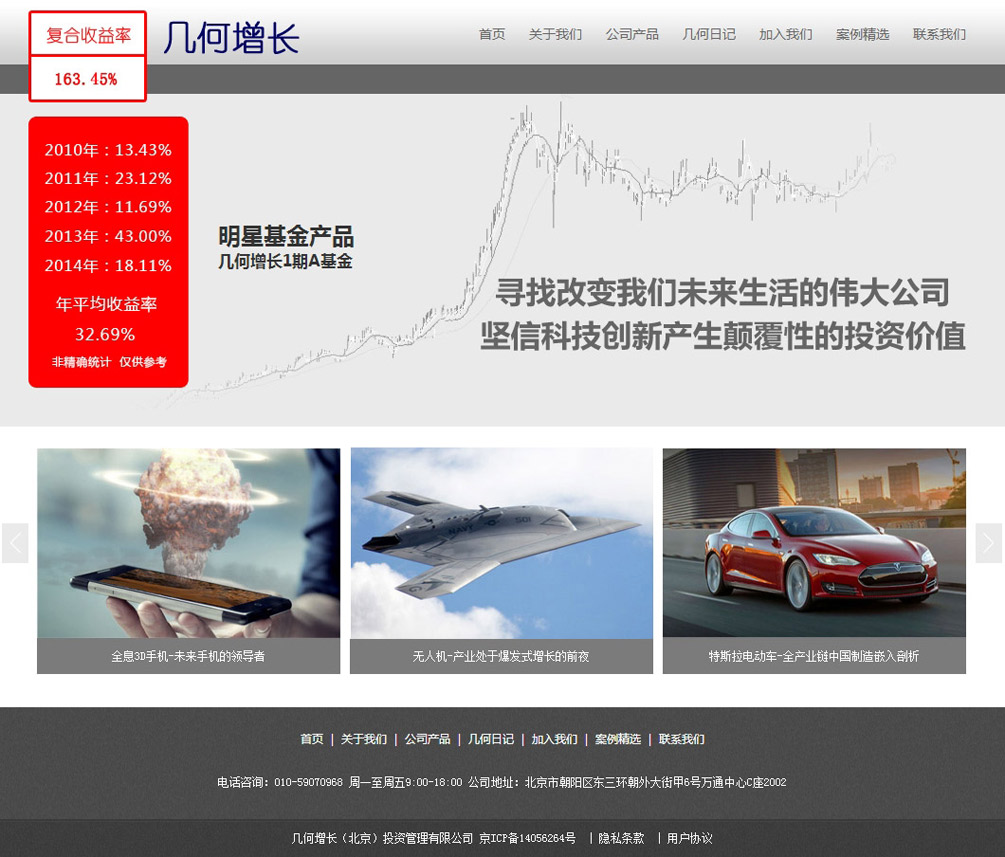Click 非精确统计 仅供参考 disclaimer text
Viewport: 1005px width, 857px height.
[109, 362]
